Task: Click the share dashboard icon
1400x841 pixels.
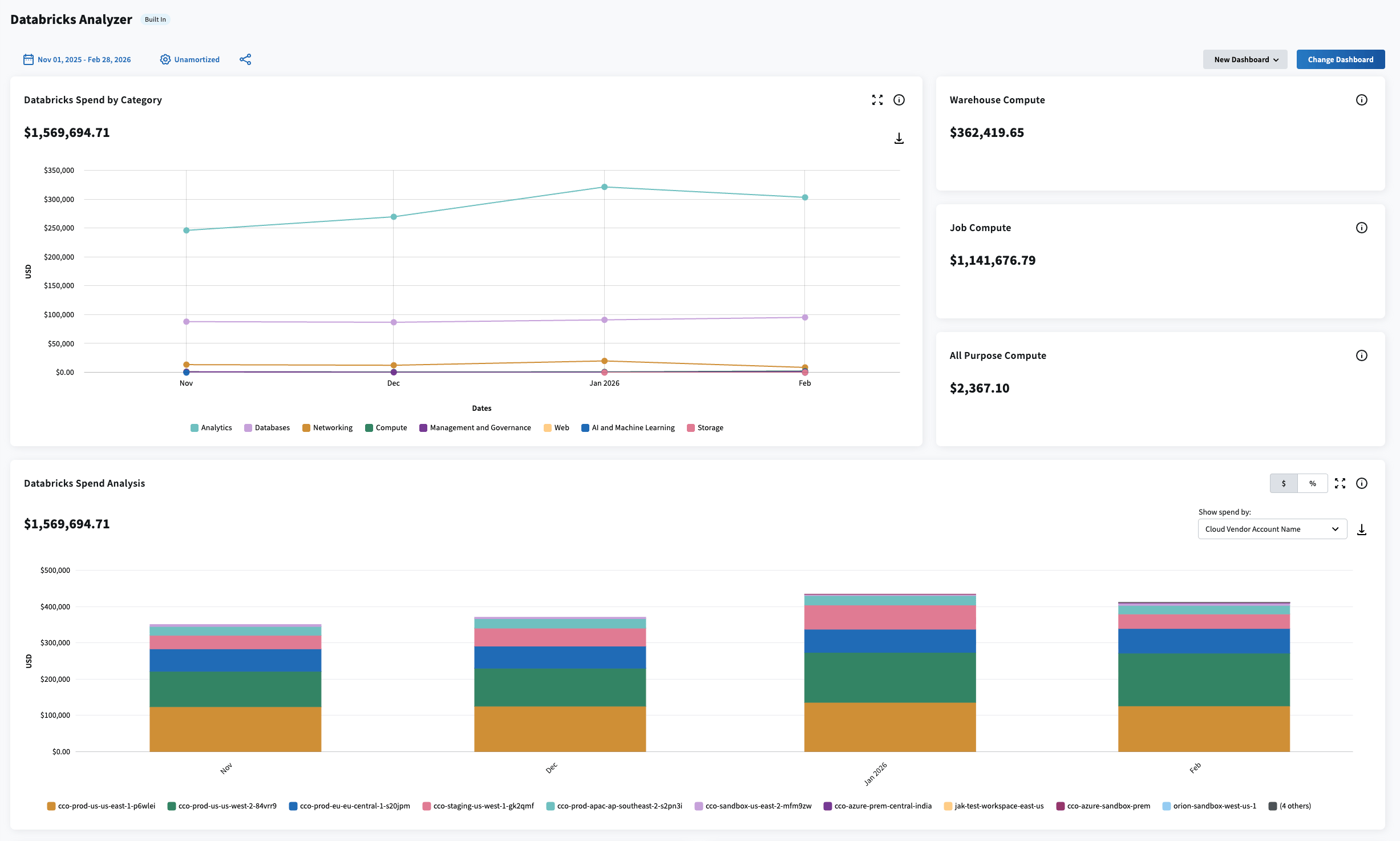Action: pyautogui.click(x=245, y=59)
